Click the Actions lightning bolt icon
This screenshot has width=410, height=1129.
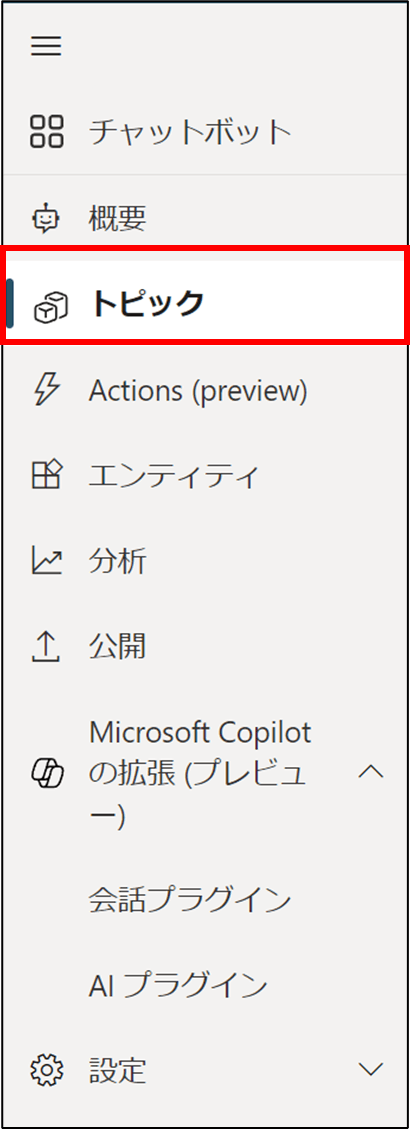(48, 391)
